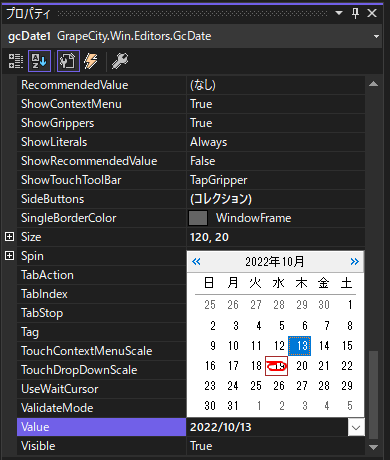
Task: Select the Visible property row
Action: pos(101,446)
